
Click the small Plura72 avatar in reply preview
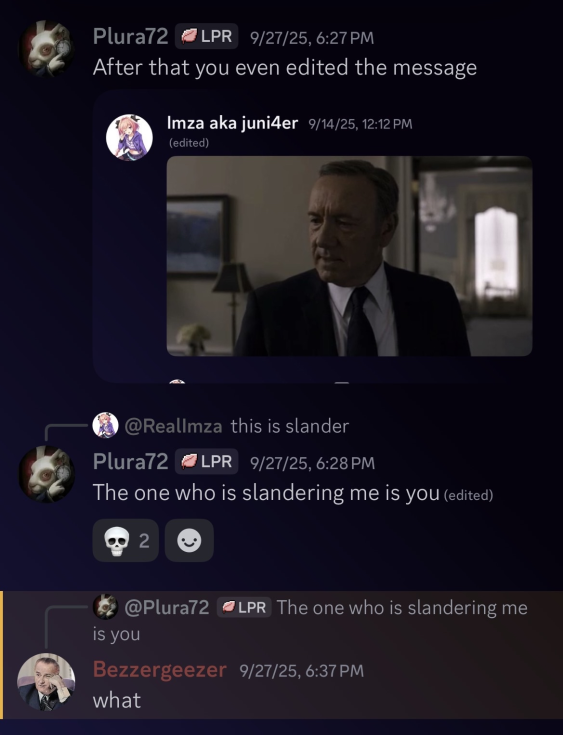pyautogui.click(x=105, y=607)
